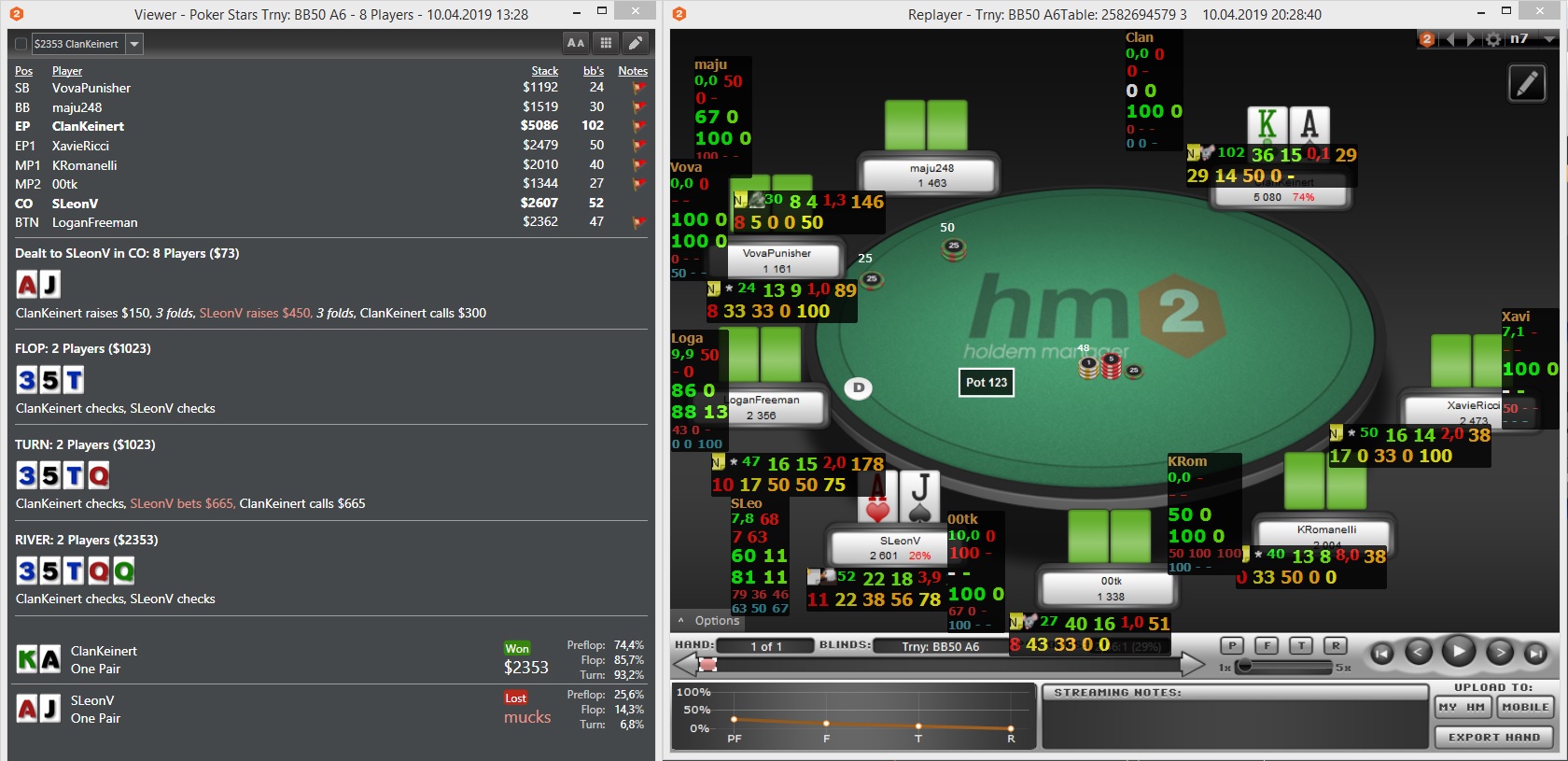Open Replayer settings gear
This screenshot has height=761, width=1568.
point(1493,39)
